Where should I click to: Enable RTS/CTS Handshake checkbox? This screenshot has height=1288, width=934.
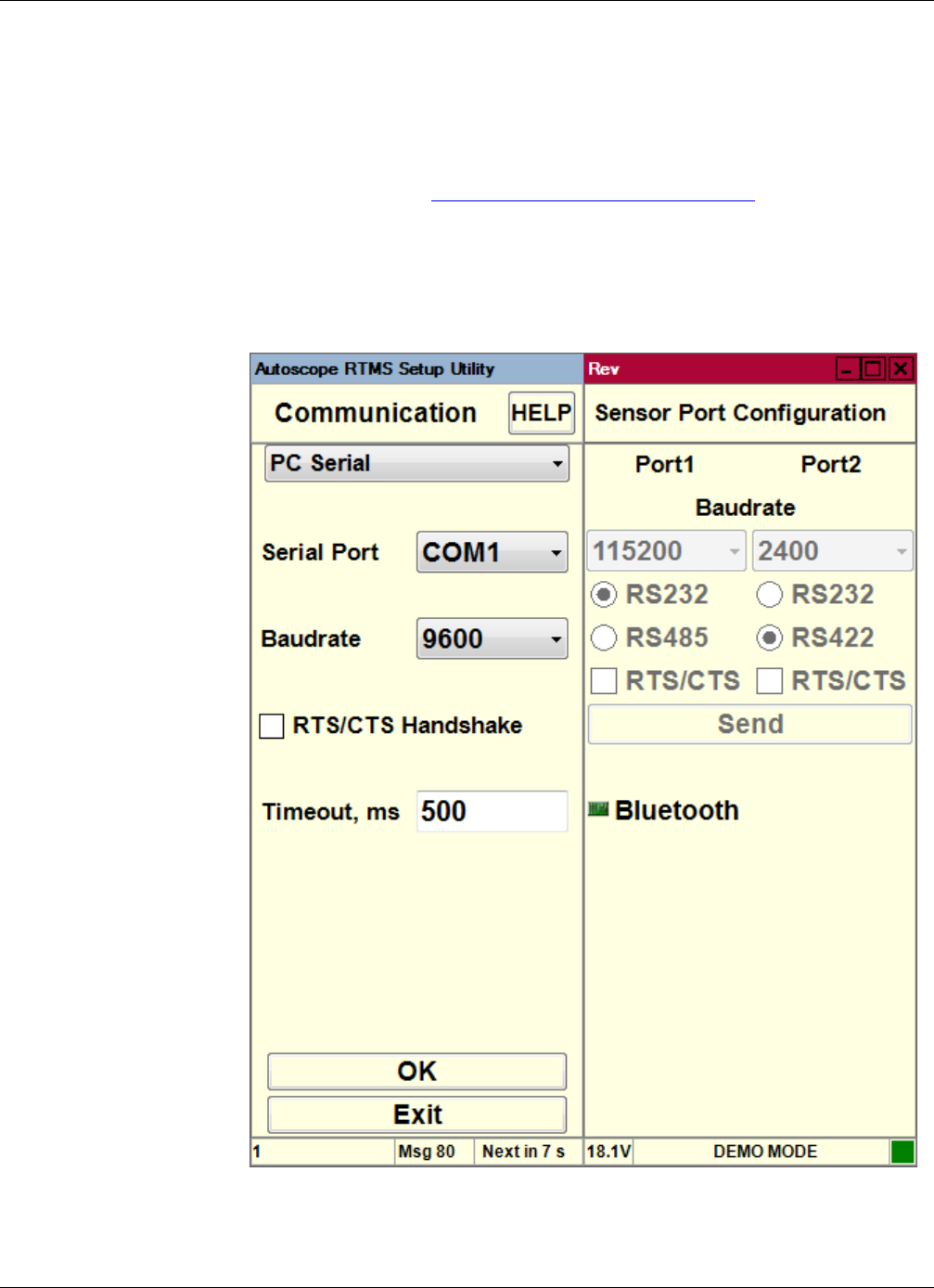click(272, 726)
